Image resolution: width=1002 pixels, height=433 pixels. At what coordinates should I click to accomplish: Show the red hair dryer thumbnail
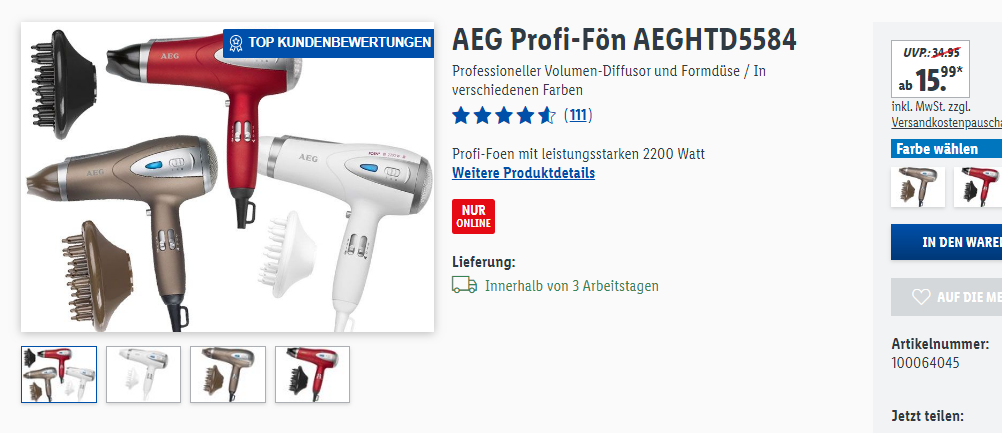click(312, 374)
